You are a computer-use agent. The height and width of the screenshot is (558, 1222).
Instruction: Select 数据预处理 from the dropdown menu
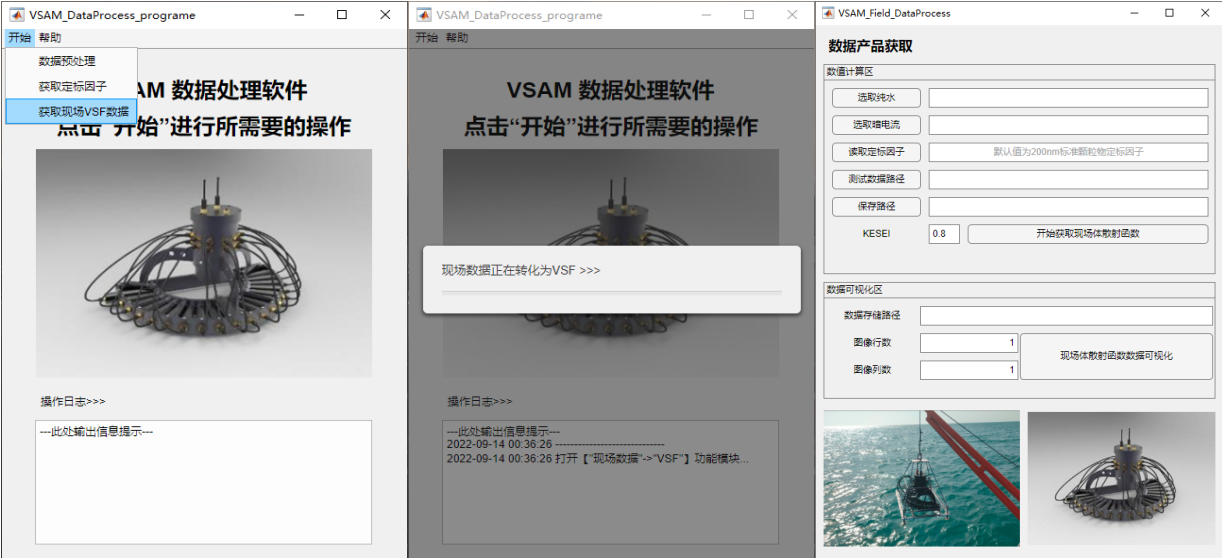pos(67,61)
